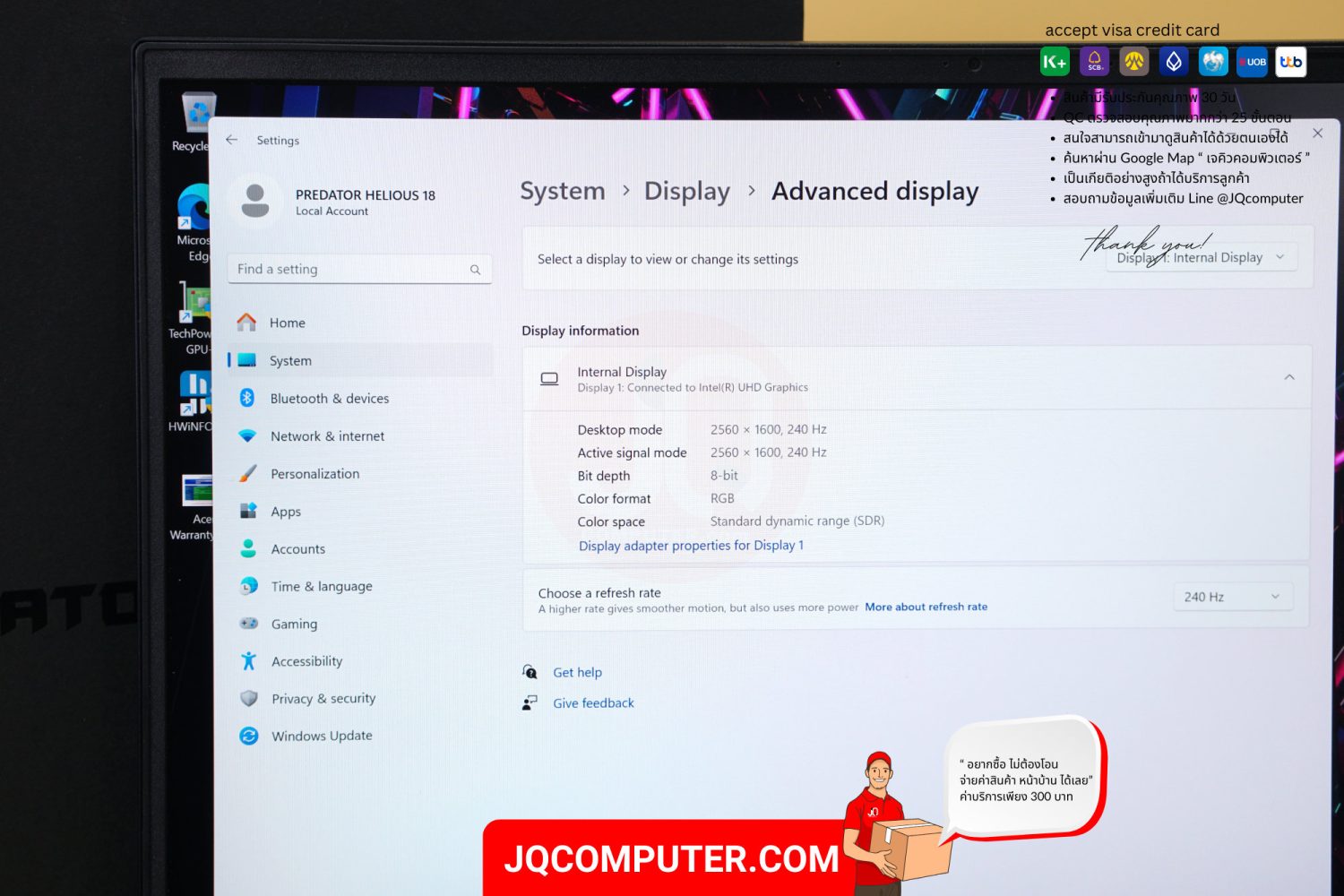Click the Time & language globe-clock icon
Image resolution: width=1344 pixels, height=896 pixels.
[249, 586]
